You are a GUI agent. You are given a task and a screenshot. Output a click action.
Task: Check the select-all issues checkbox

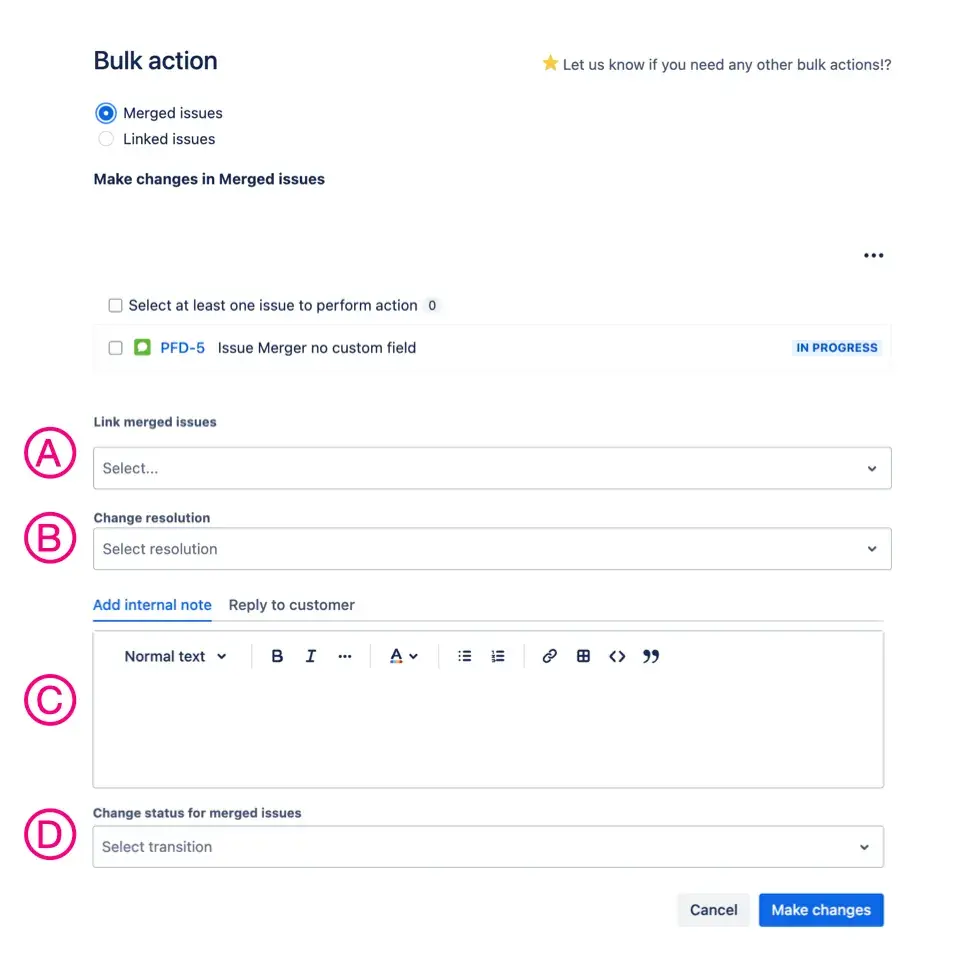point(115,305)
